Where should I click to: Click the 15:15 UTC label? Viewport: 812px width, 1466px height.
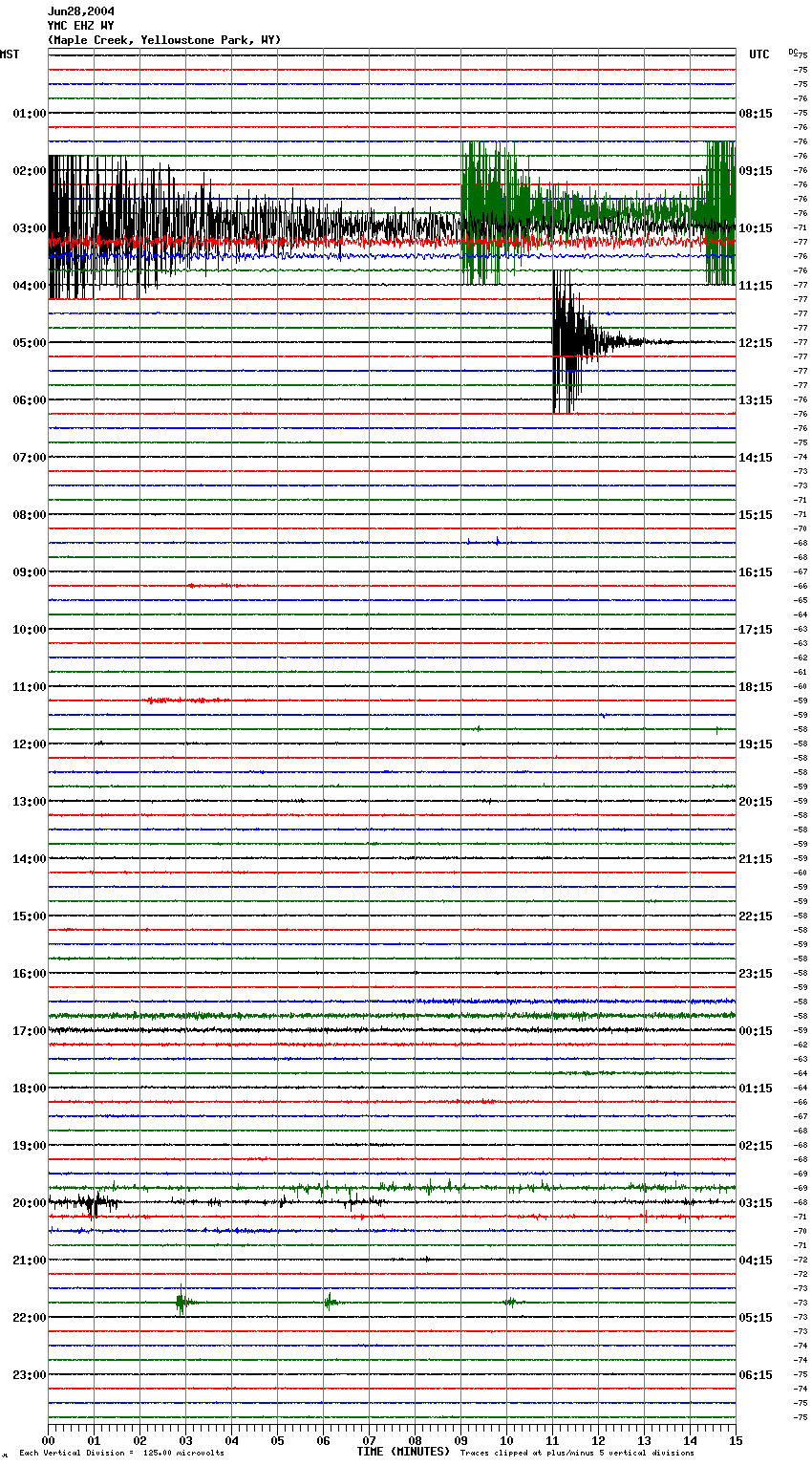[756, 514]
